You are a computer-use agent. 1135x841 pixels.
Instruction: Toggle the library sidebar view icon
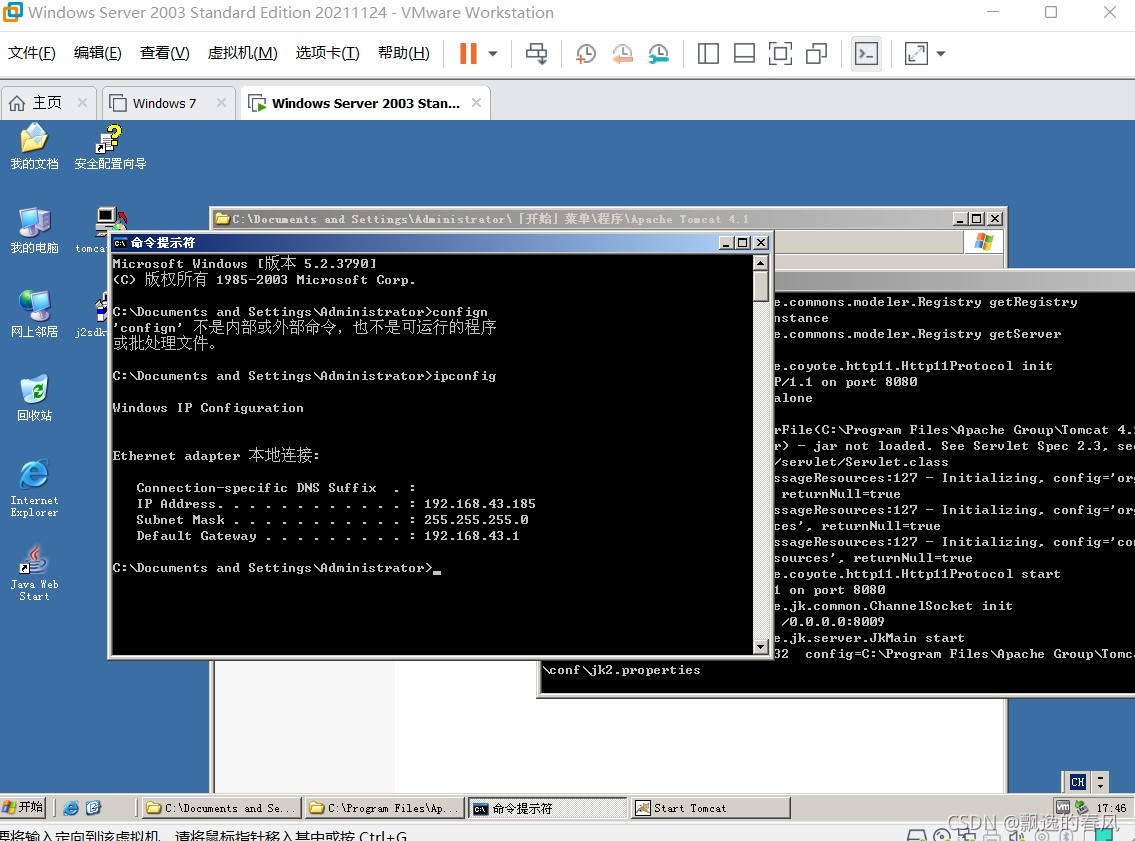click(x=708, y=54)
